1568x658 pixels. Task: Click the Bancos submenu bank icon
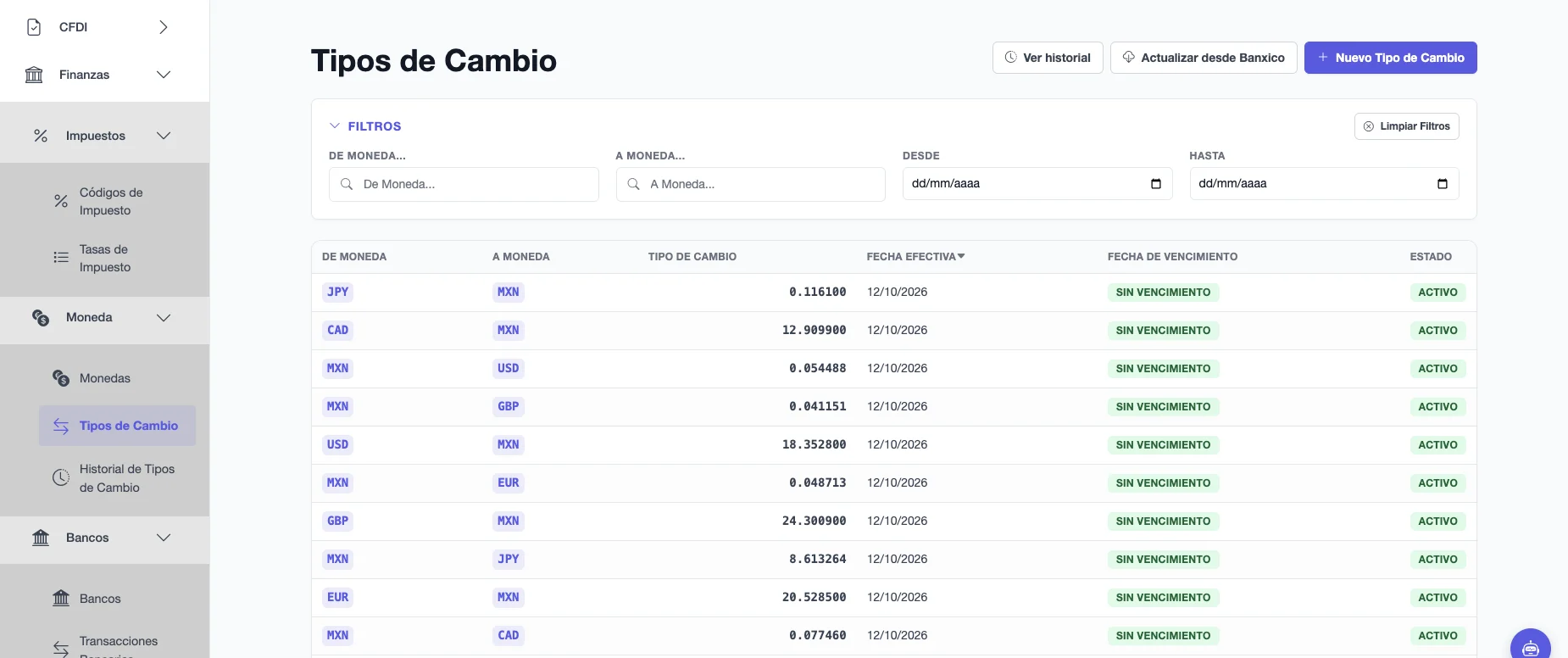pos(61,599)
